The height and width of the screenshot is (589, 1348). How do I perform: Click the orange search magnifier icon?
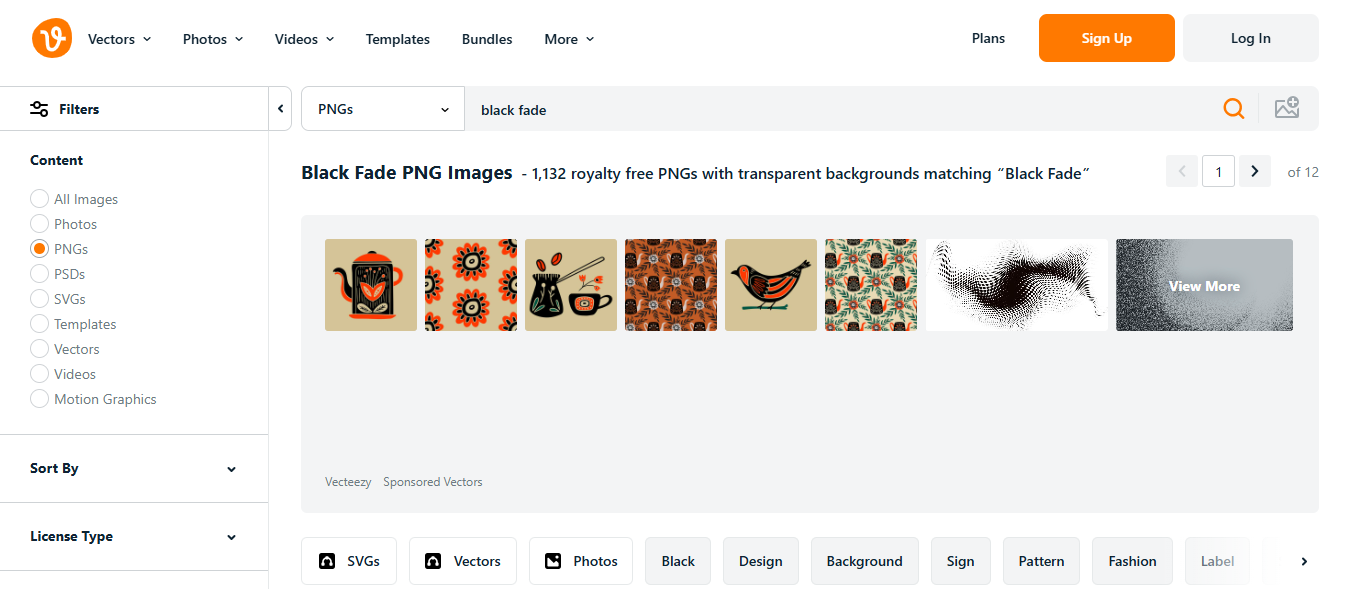coord(1234,109)
